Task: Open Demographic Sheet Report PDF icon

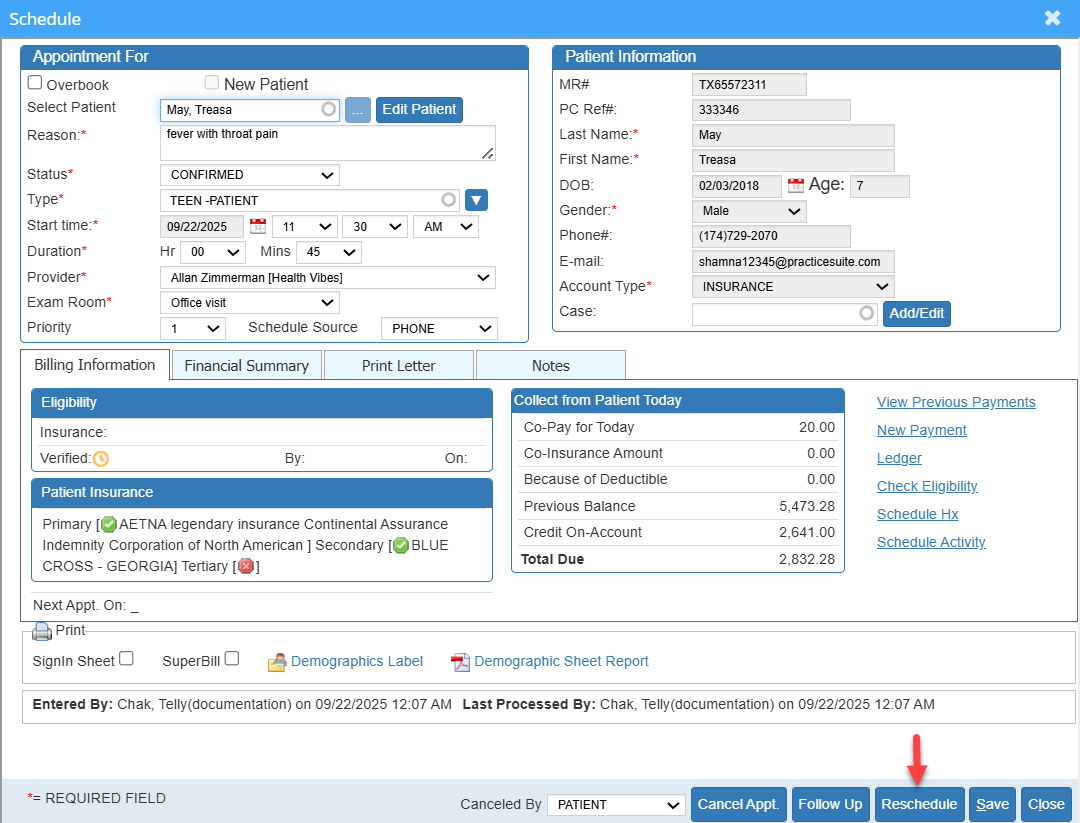Action: 460,662
